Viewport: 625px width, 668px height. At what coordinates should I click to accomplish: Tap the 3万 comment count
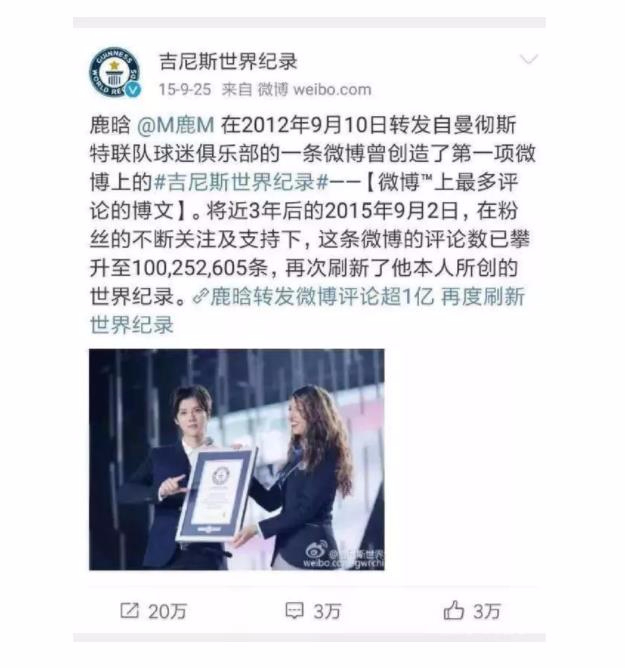[327, 611]
